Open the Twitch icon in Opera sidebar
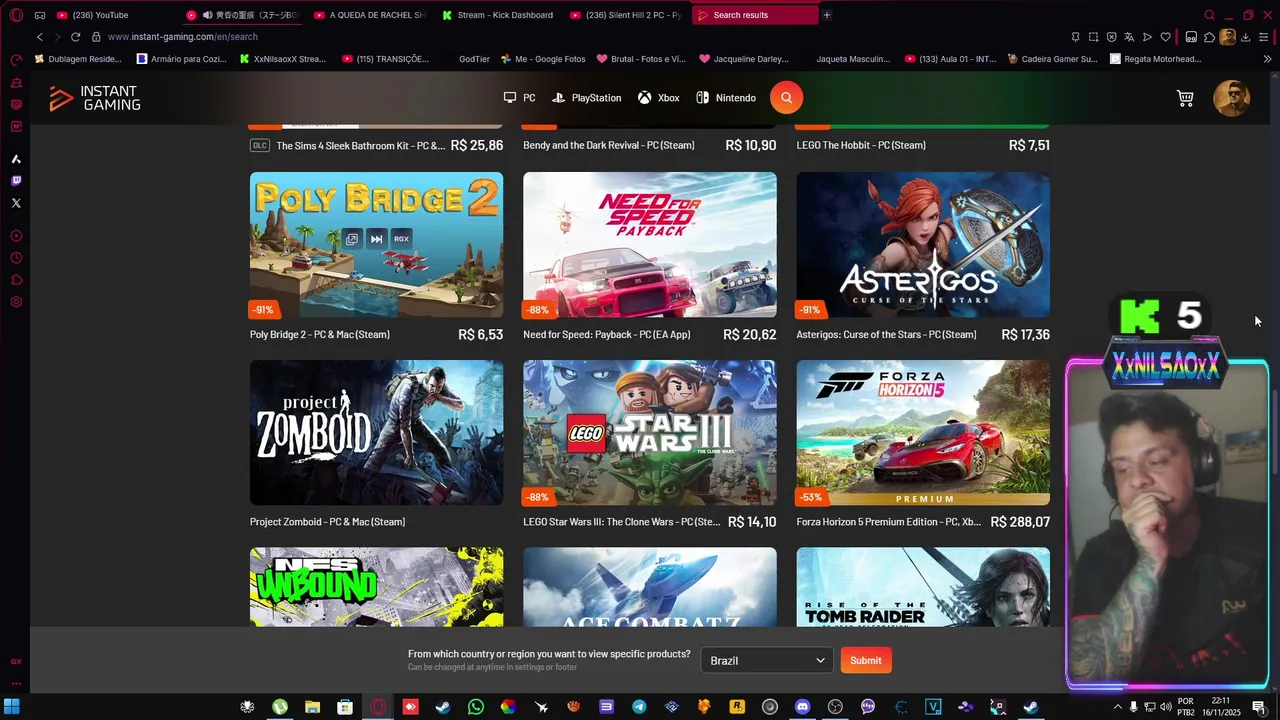The image size is (1280, 720). (16, 181)
